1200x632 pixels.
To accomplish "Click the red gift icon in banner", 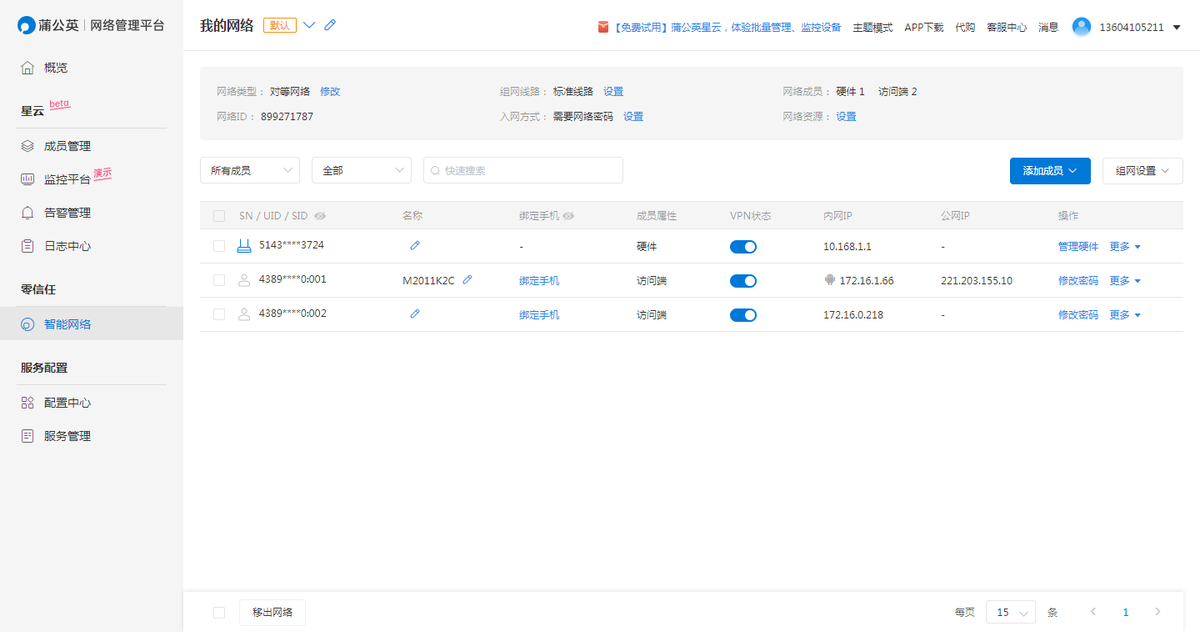I will tap(603, 27).
